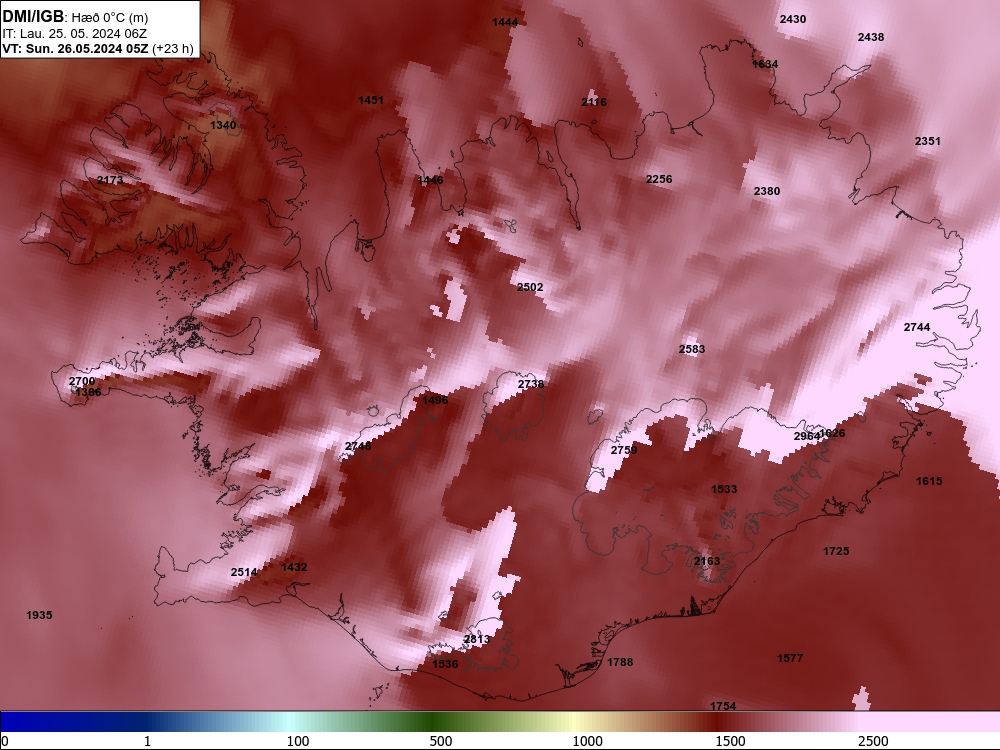Select the 2163 map value

(707, 561)
